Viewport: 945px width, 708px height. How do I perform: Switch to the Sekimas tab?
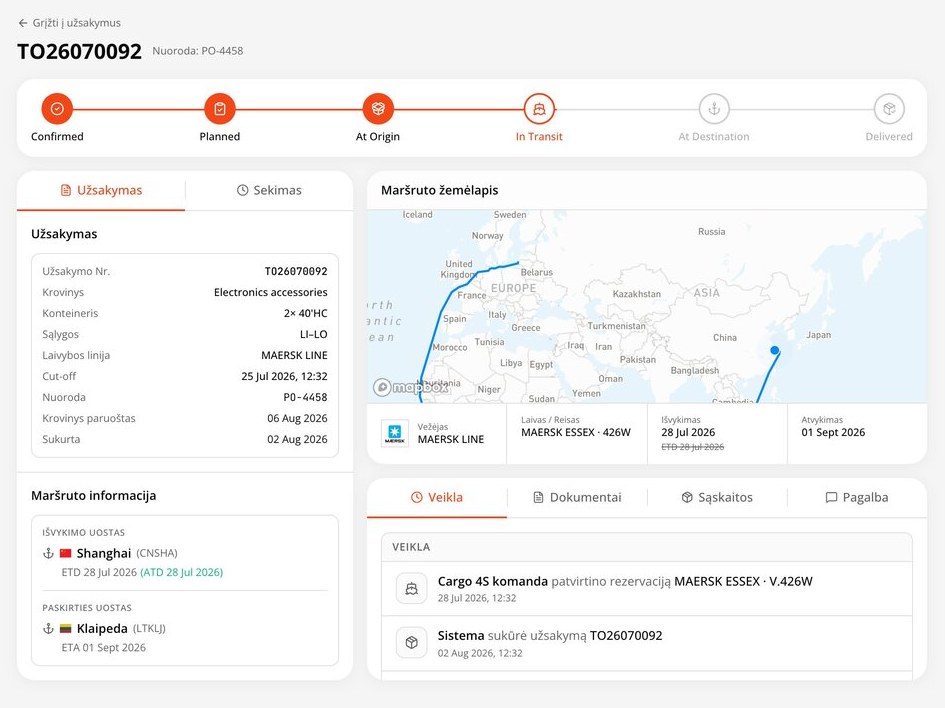(269, 190)
